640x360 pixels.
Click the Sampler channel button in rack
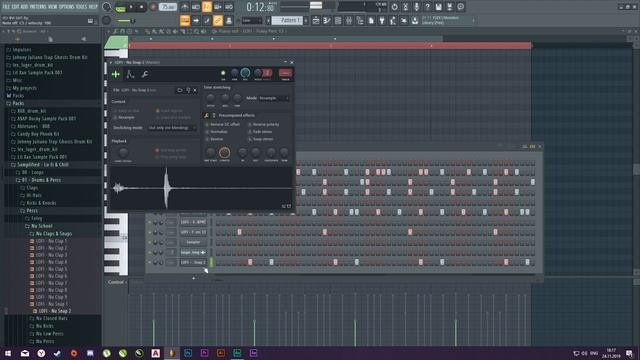point(193,242)
